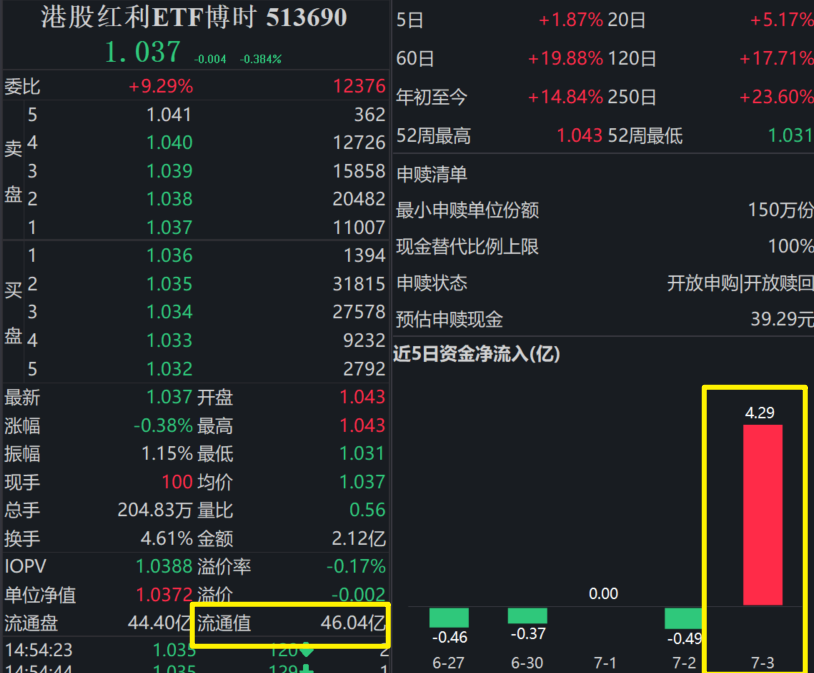
Task: Click the green 6-27 outflow bar
Action: (x=449, y=617)
